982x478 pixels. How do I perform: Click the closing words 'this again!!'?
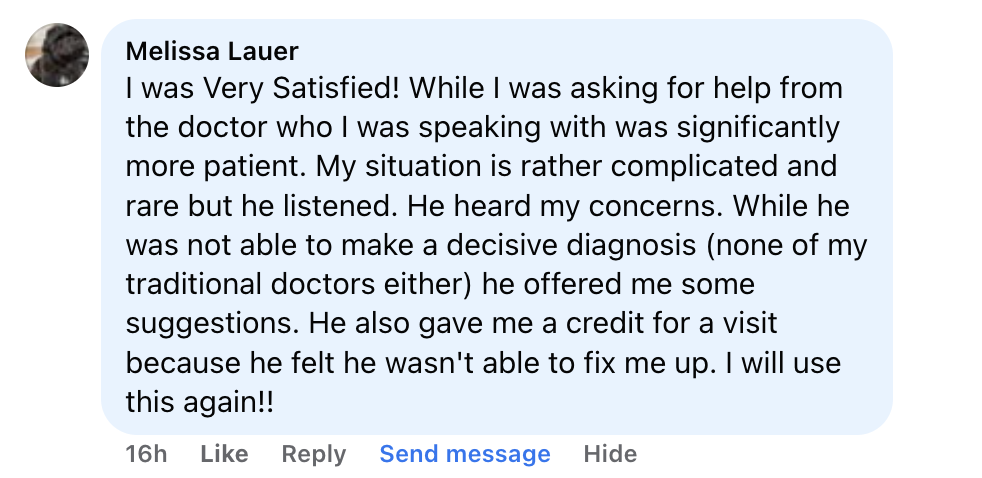[x=200, y=401]
